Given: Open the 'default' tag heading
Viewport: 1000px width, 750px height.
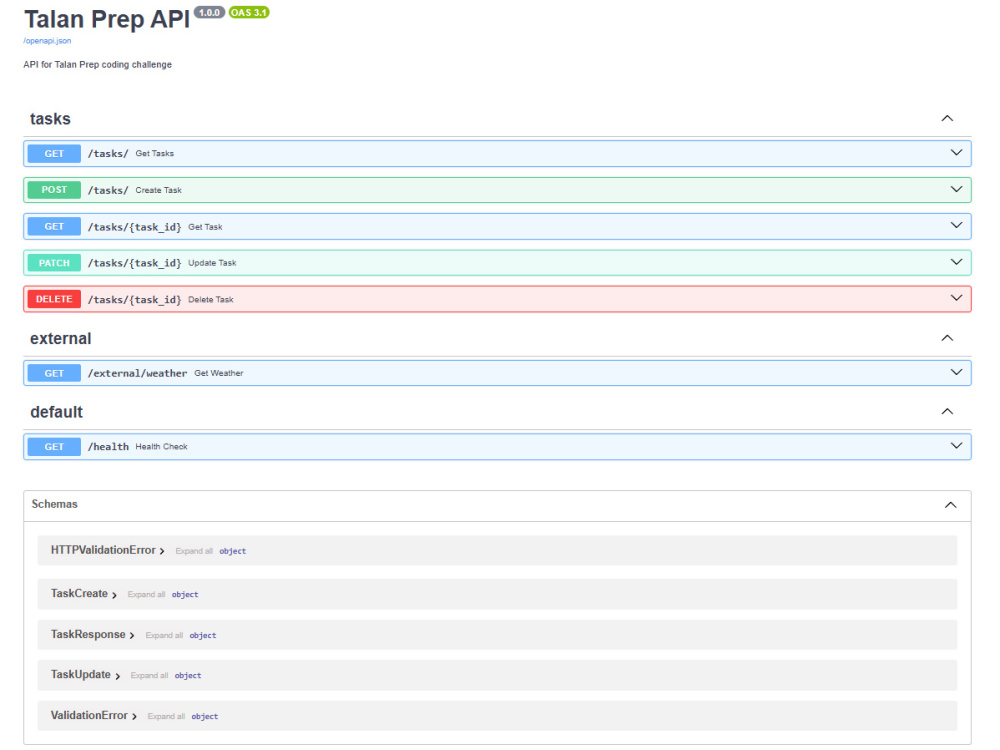Looking at the screenshot, I should click(x=57, y=412).
